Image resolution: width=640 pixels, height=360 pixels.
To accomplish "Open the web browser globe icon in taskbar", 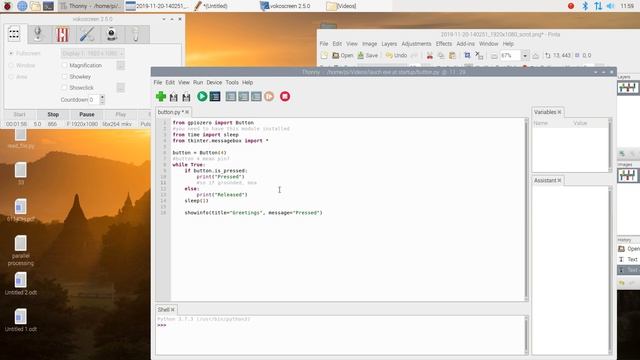I will tap(22, 6).
